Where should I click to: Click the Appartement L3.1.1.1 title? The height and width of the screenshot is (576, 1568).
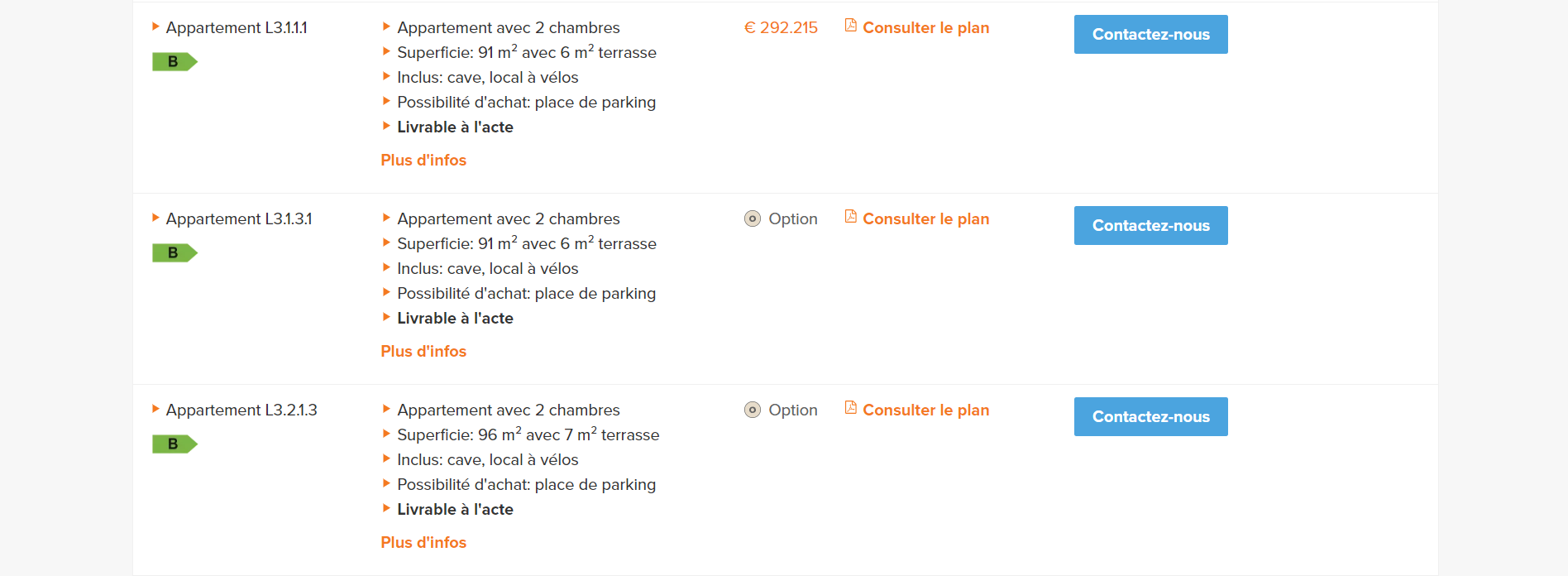pos(237,28)
